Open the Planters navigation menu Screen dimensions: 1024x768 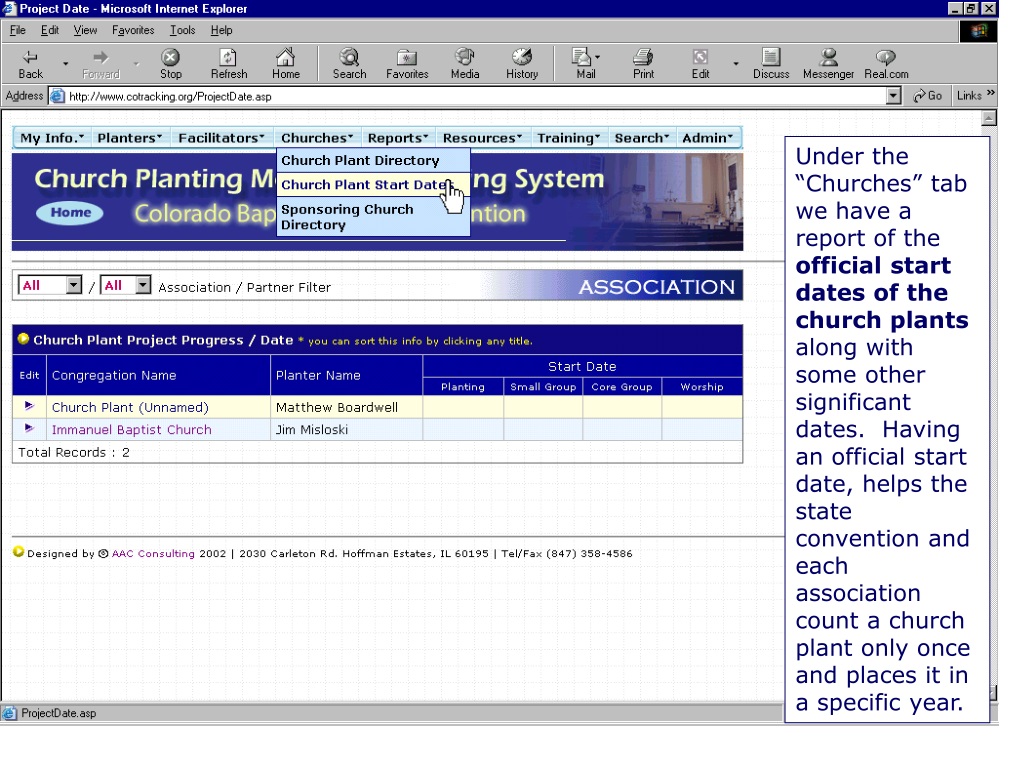pyautogui.click(x=129, y=138)
